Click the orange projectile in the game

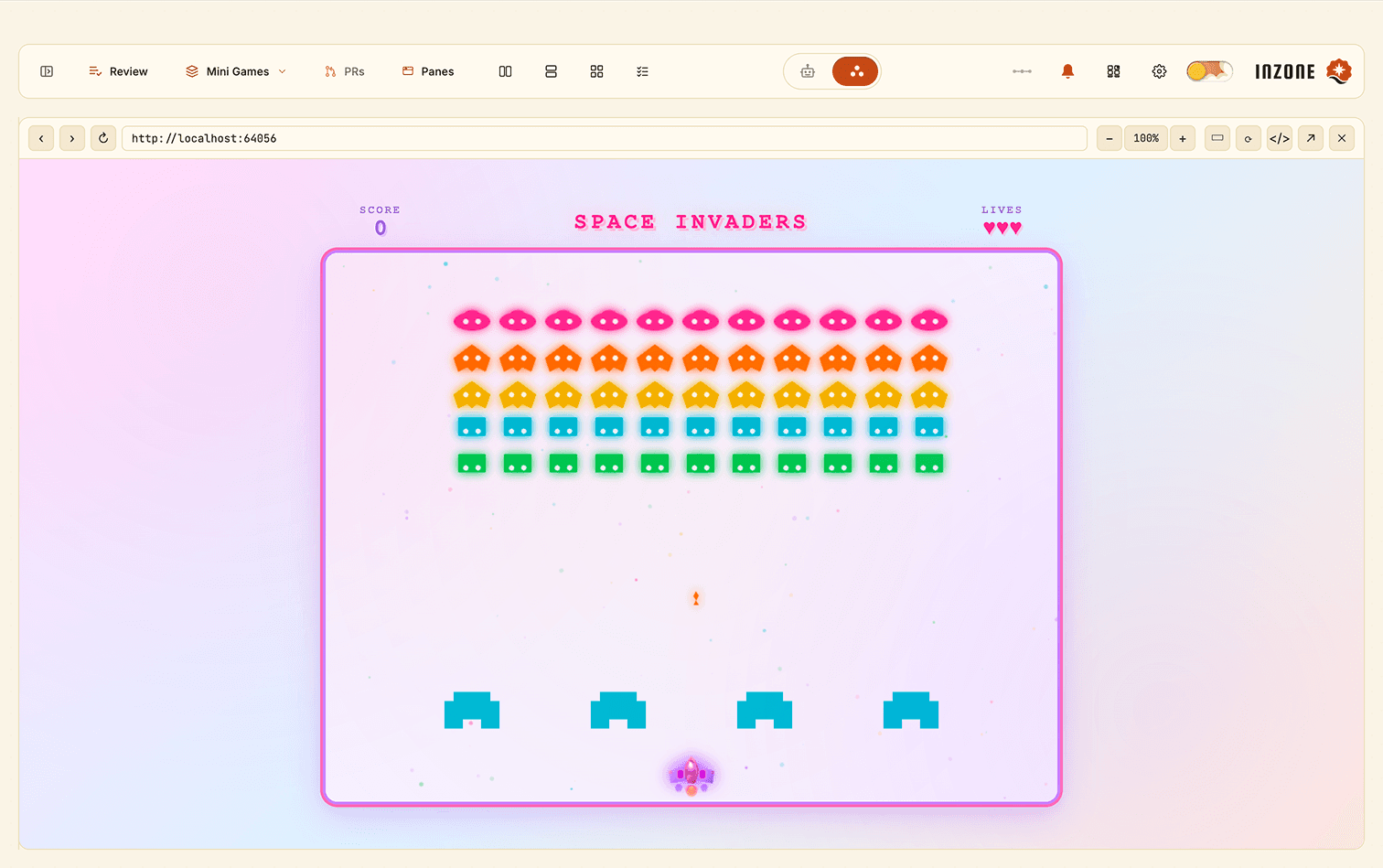(x=696, y=598)
